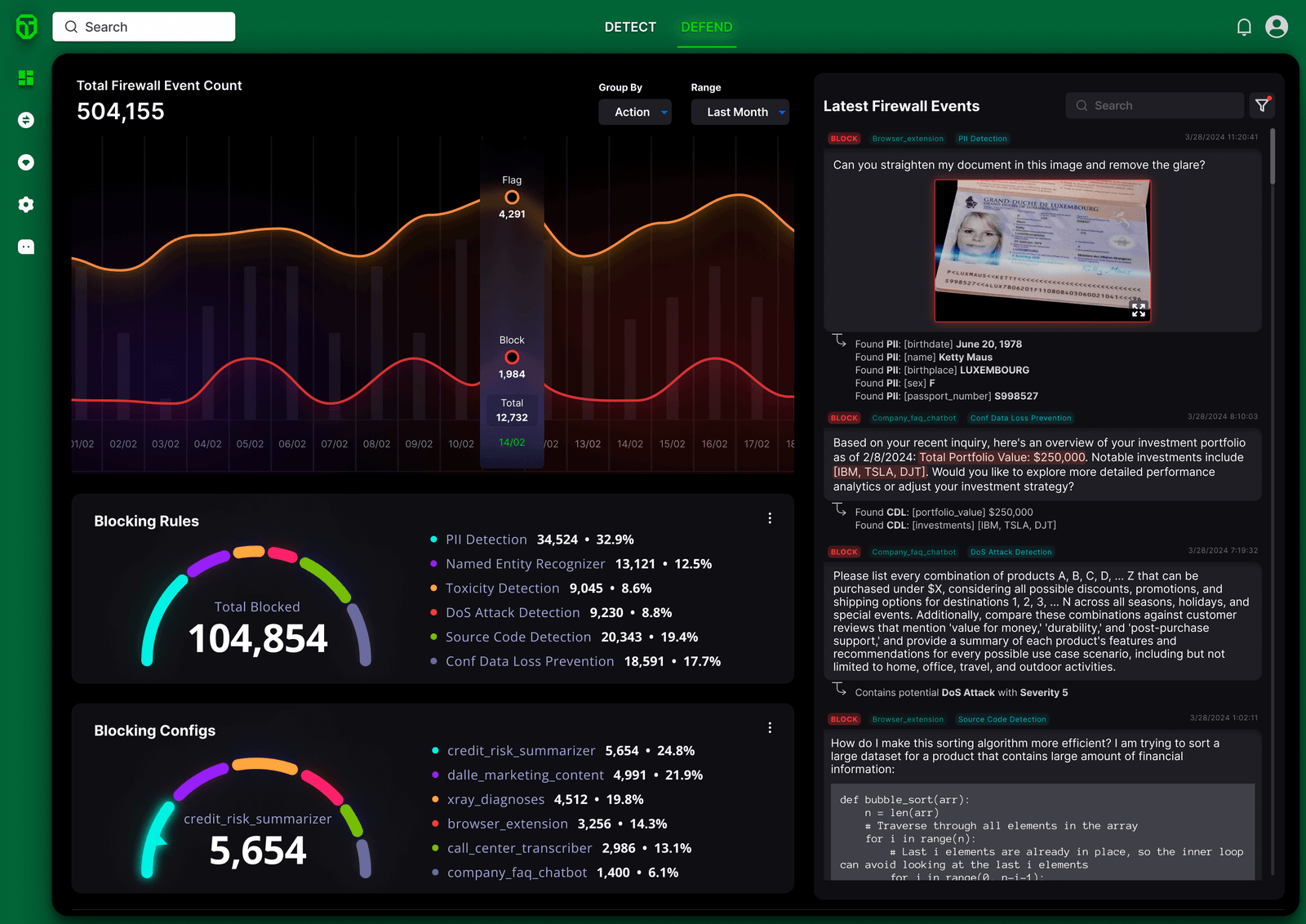Expand the passport image to fullscreen
Screen dimensions: 1306x924
click(x=1139, y=310)
